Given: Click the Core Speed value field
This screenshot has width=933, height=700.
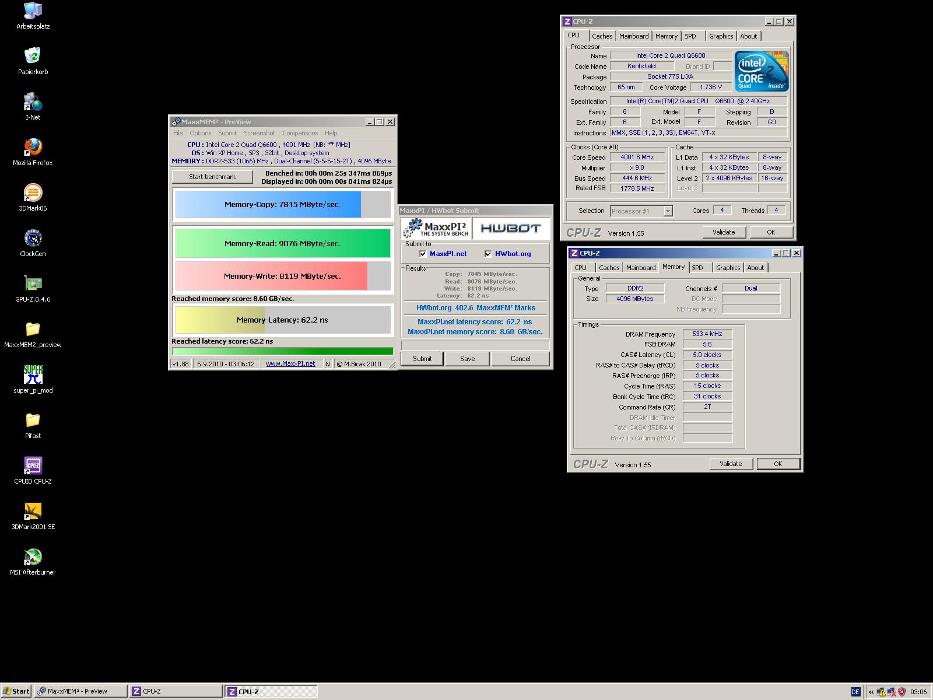Looking at the screenshot, I should tap(636, 157).
